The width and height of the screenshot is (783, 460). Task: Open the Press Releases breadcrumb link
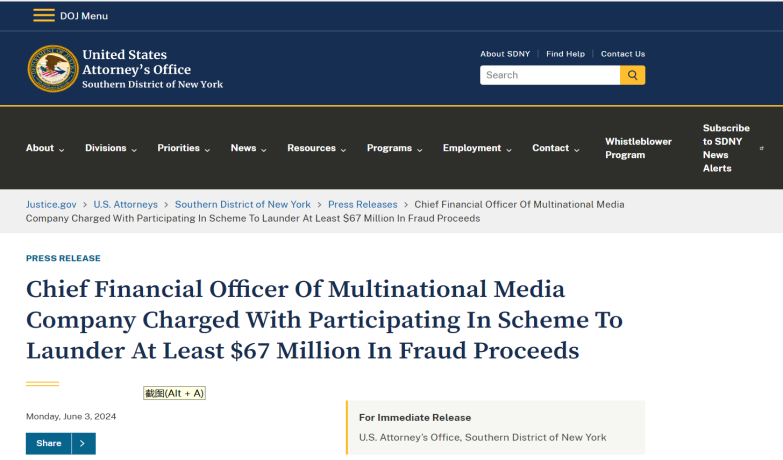tap(363, 205)
